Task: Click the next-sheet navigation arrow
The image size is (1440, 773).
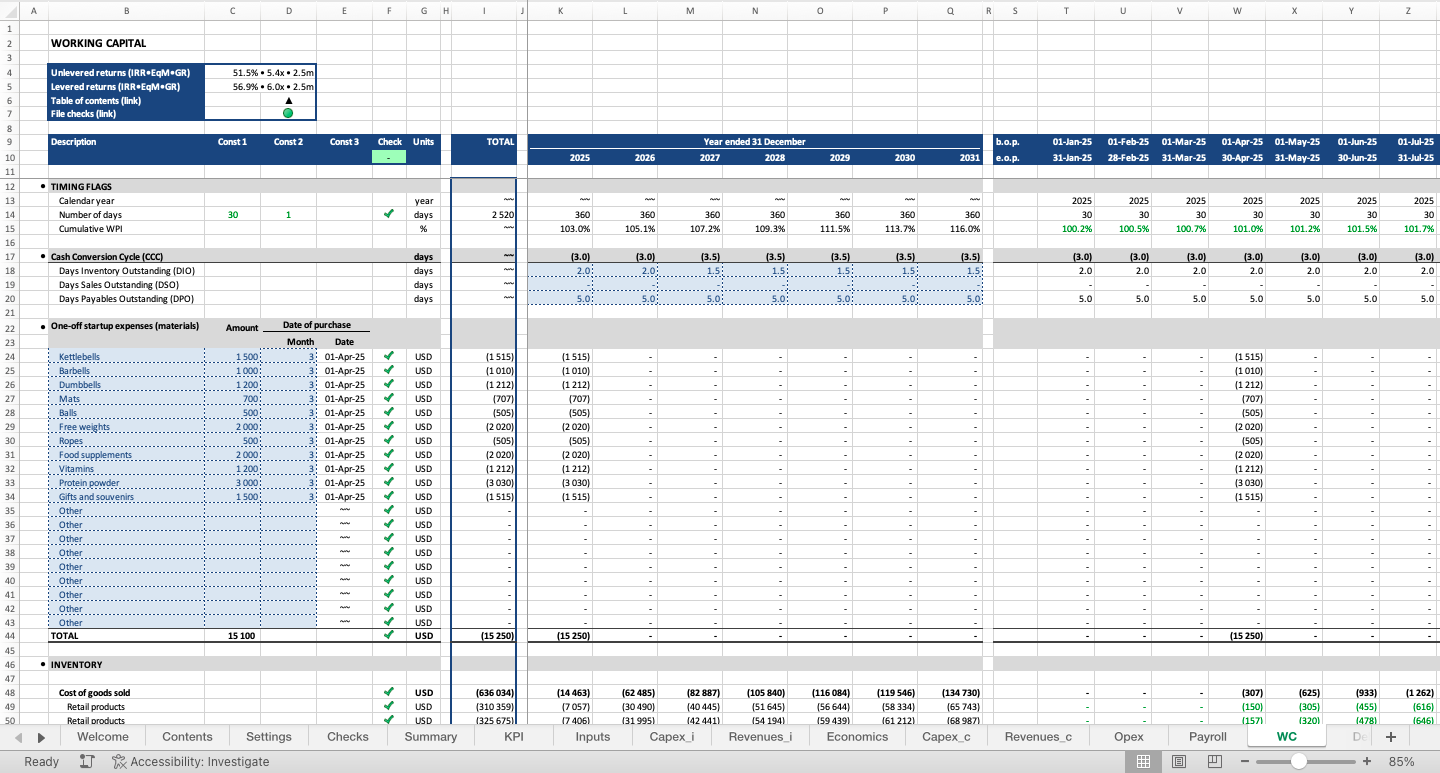Action: [40, 736]
